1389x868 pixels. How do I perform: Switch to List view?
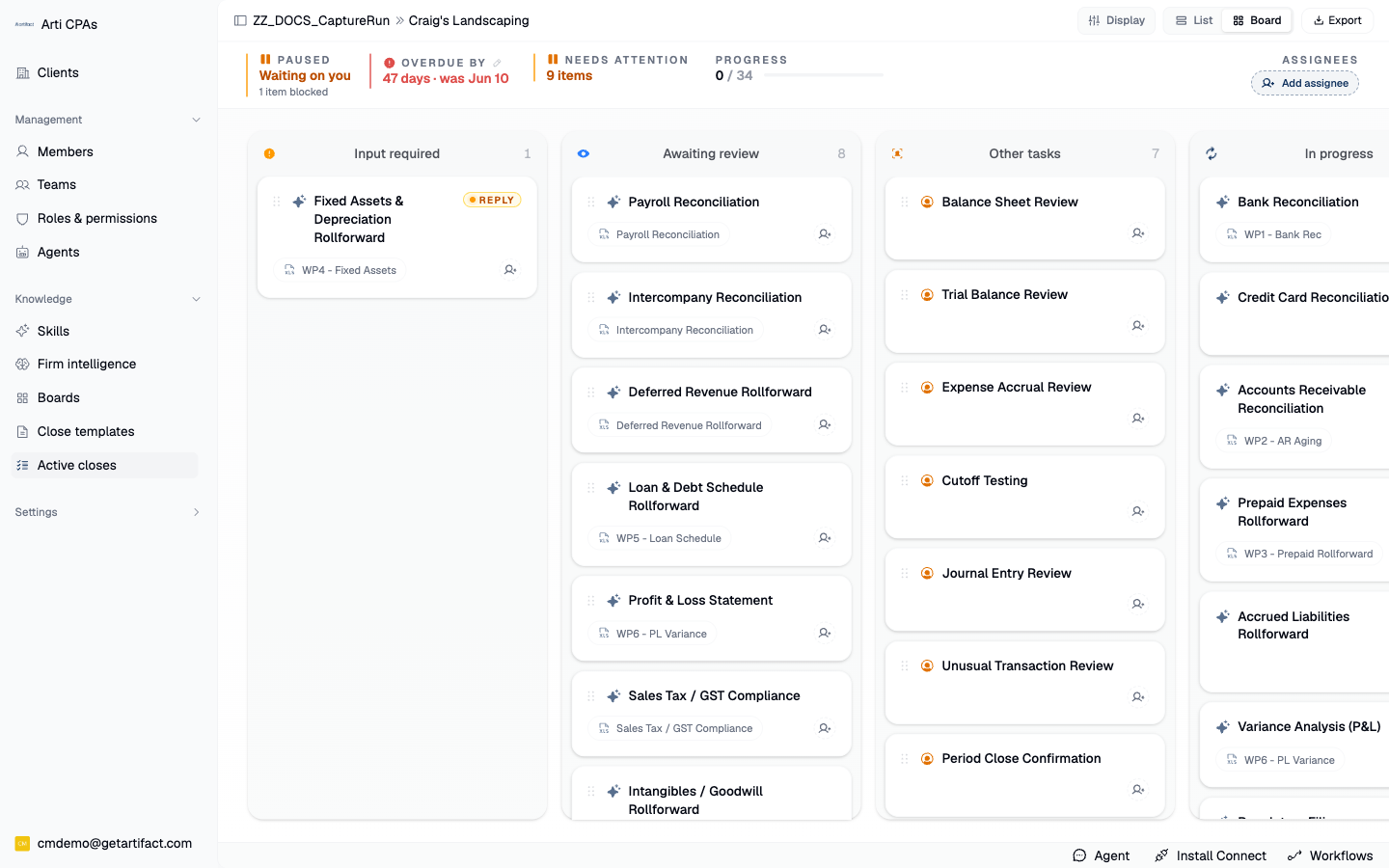tap(1194, 20)
